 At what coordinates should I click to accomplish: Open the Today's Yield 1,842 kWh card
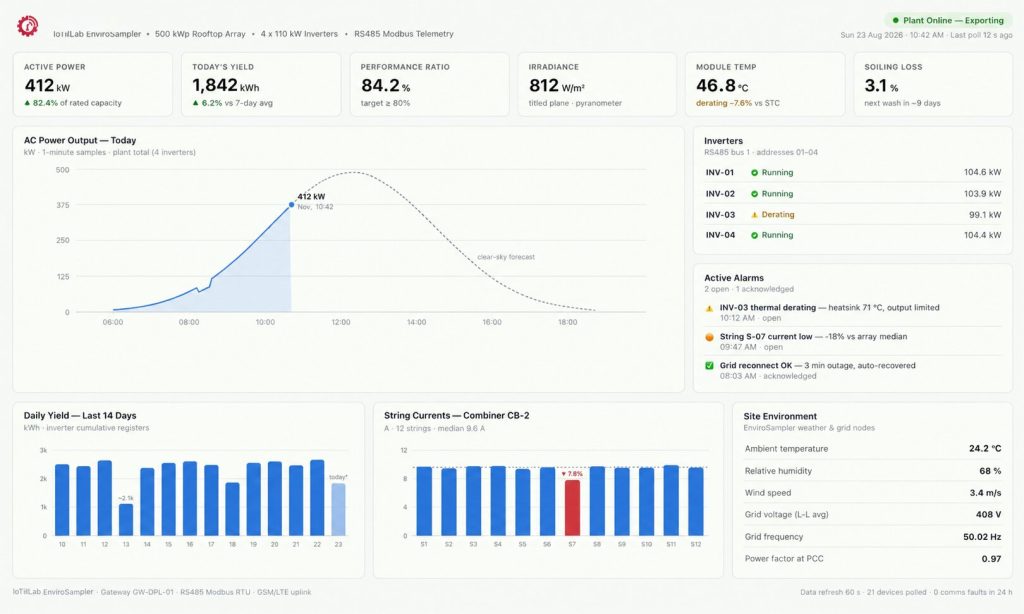[261, 85]
